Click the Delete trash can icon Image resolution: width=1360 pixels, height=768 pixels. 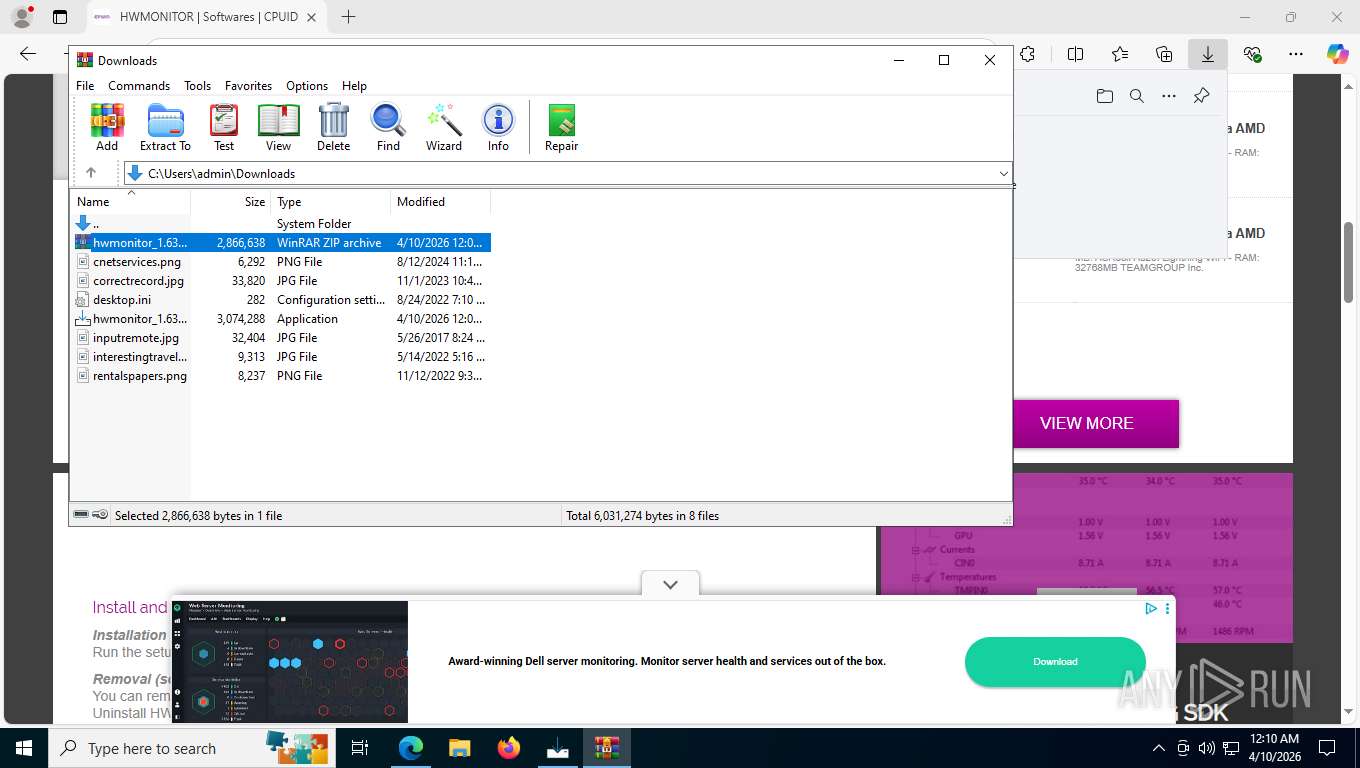334,127
